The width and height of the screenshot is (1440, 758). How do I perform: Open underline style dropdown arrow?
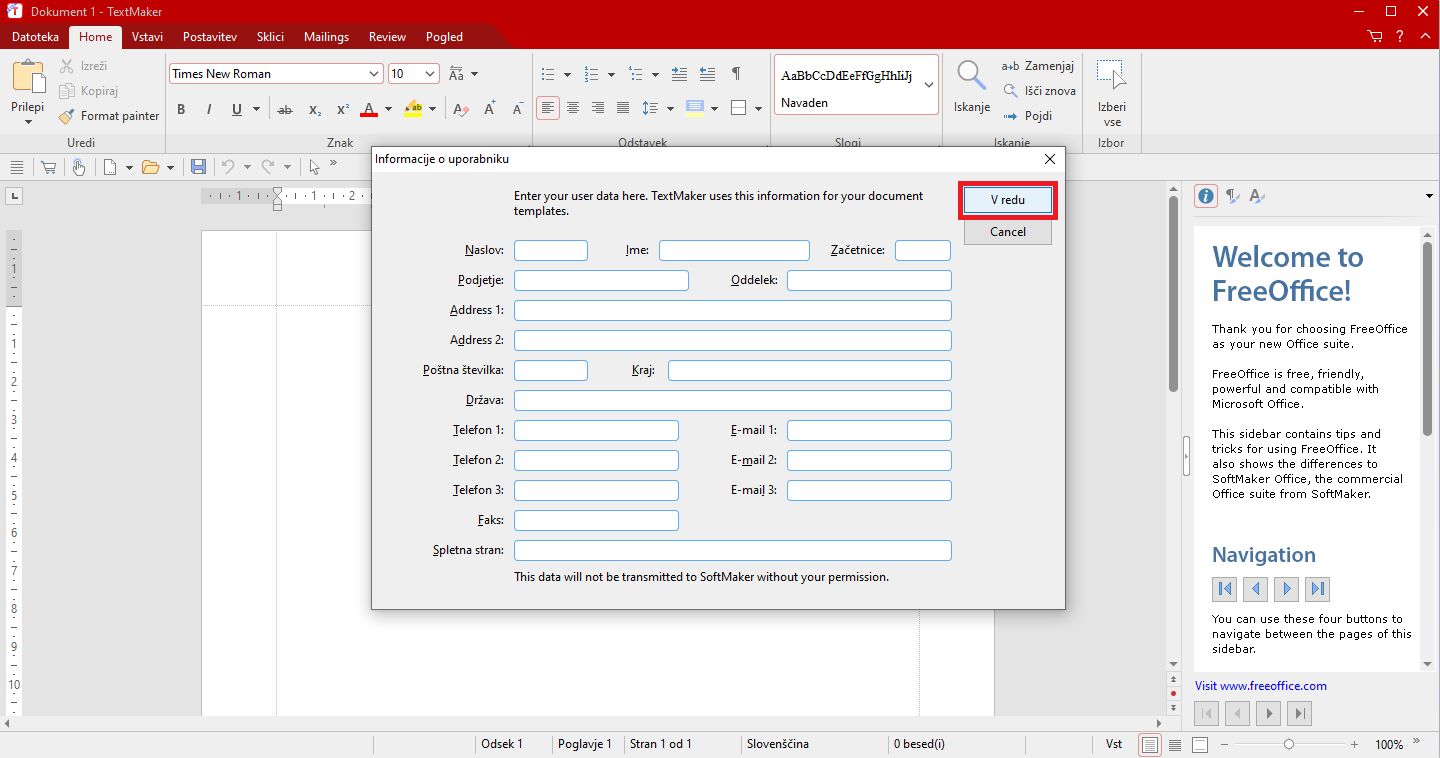pos(257,109)
